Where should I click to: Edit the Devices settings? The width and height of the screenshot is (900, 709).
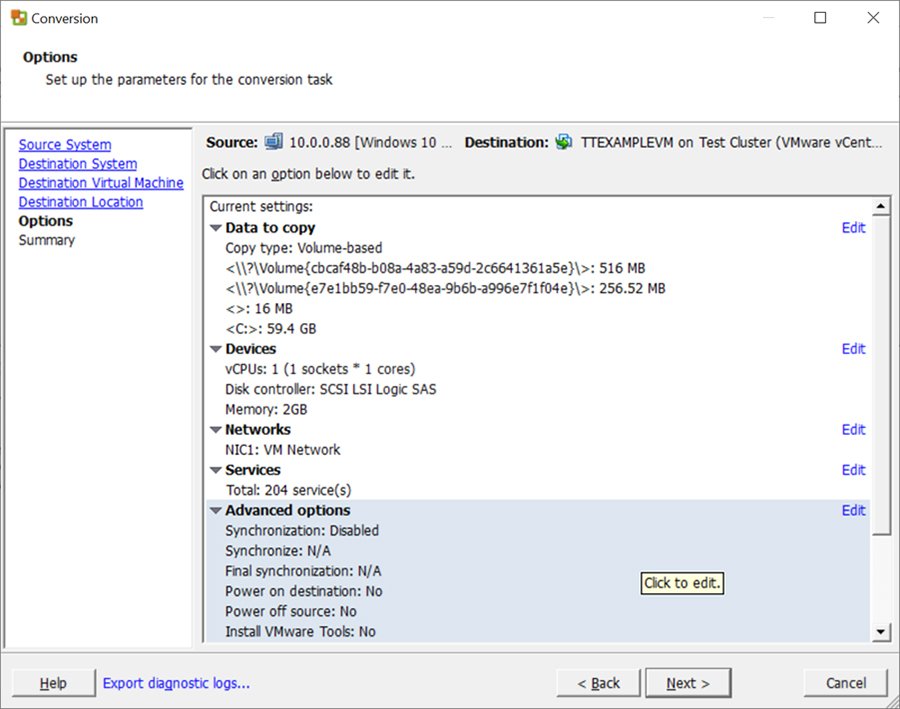[852, 349]
